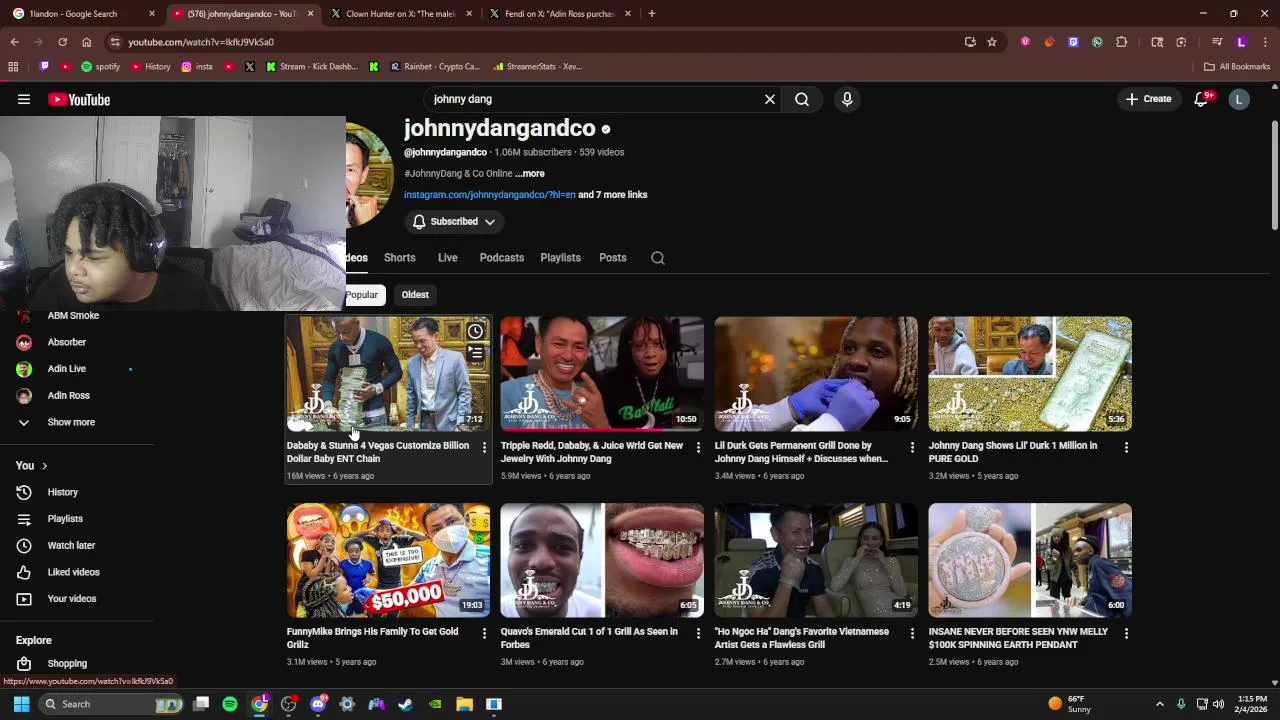Bookmark this page with the star icon

coord(992,42)
